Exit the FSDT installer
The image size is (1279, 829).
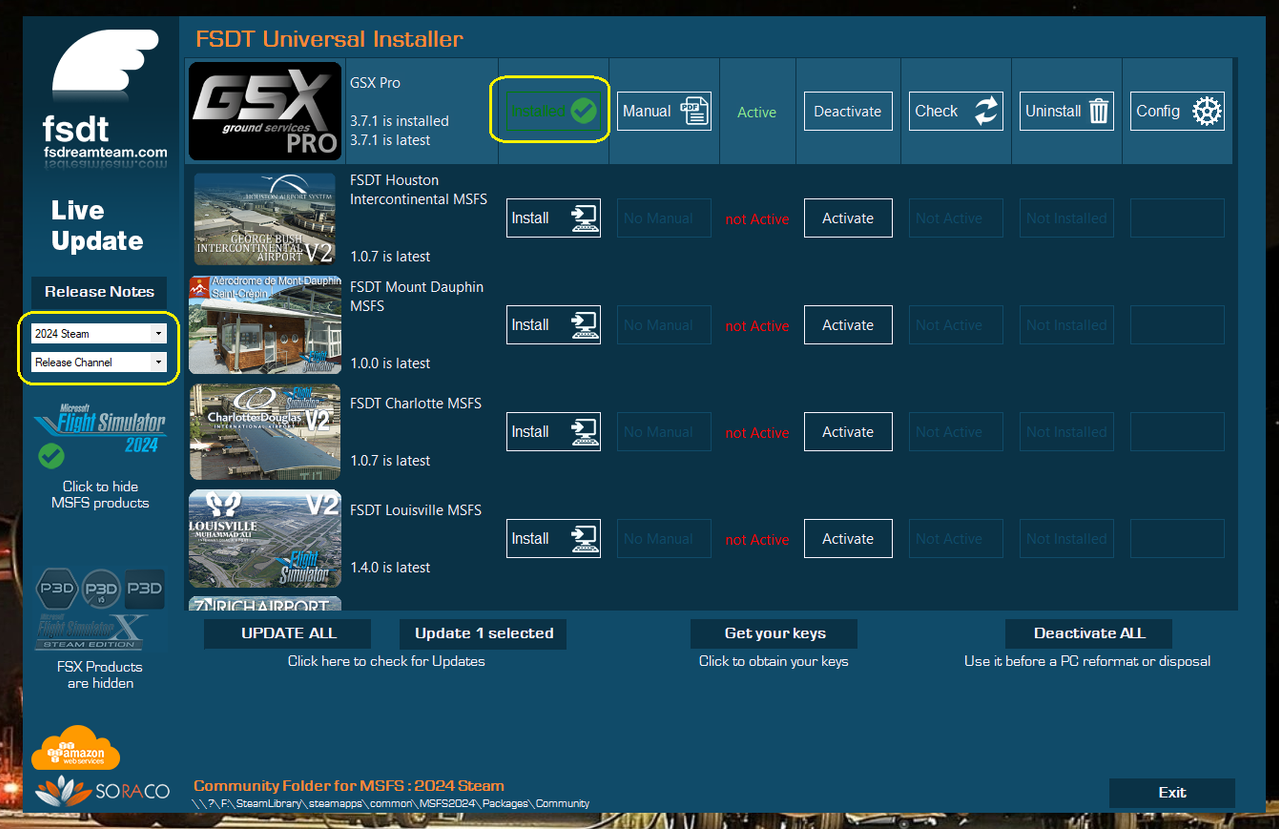tap(1172, 792)
